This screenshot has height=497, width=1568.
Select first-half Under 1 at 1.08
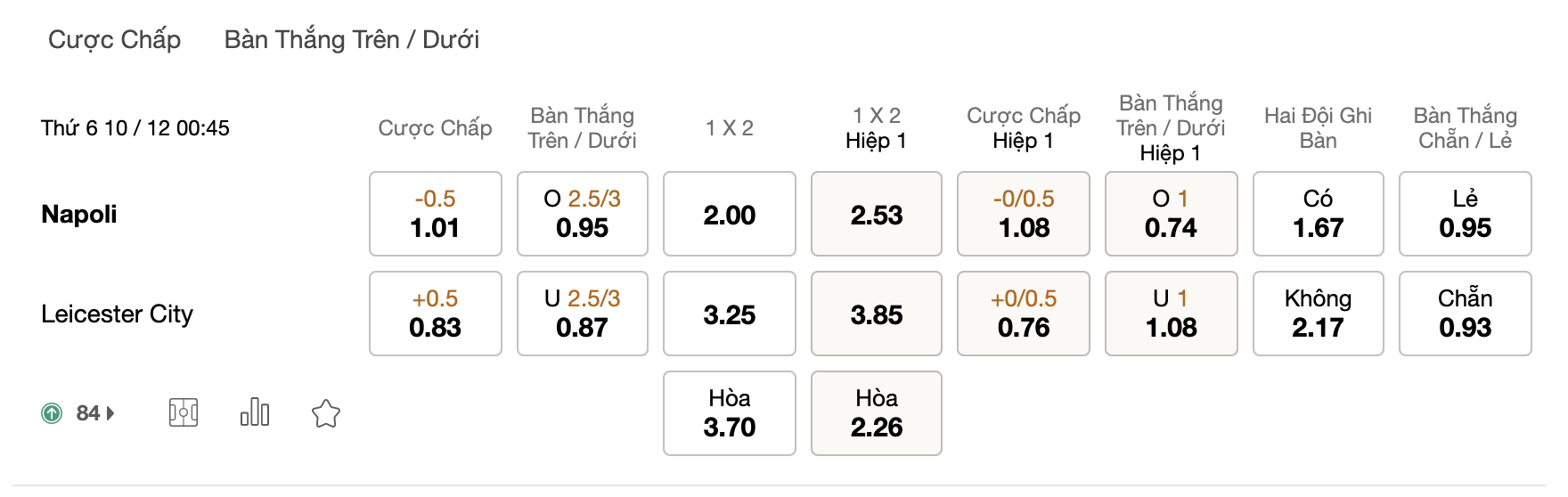pos(1172,314)
